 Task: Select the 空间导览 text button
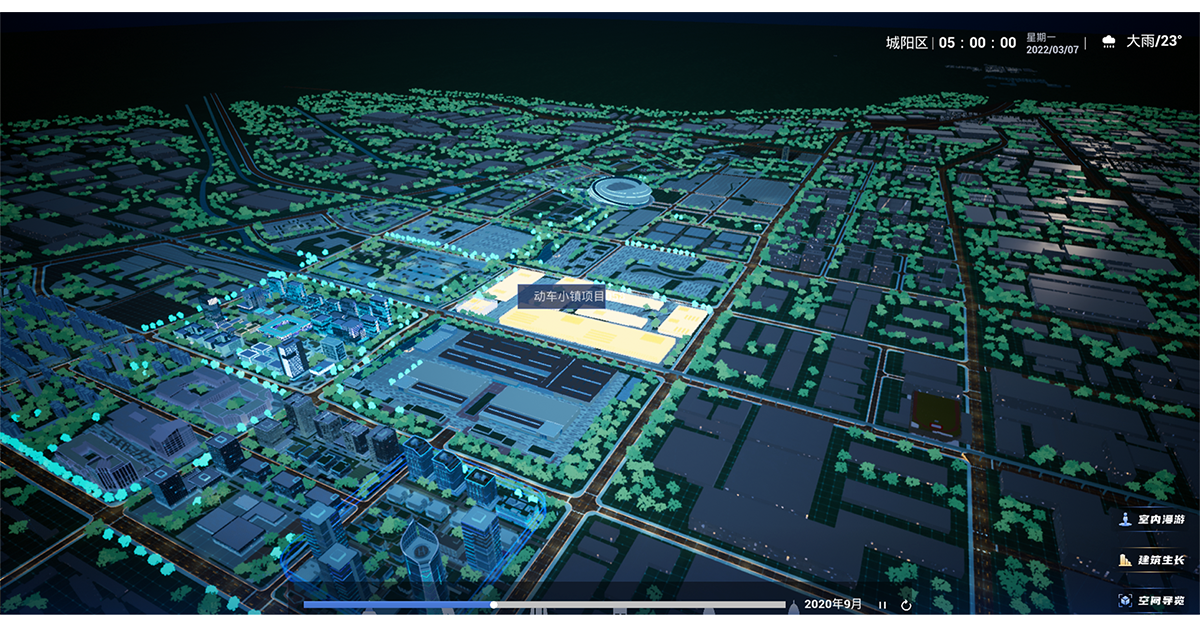[1160, 601]
